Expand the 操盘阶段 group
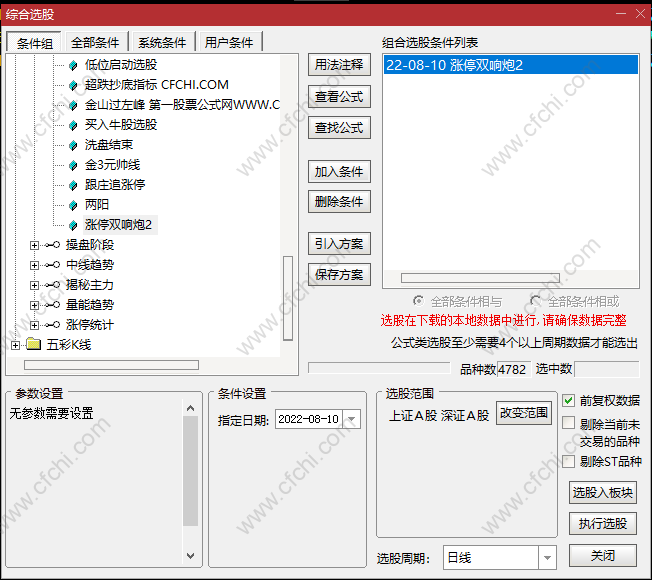 (x=34, y=245)
